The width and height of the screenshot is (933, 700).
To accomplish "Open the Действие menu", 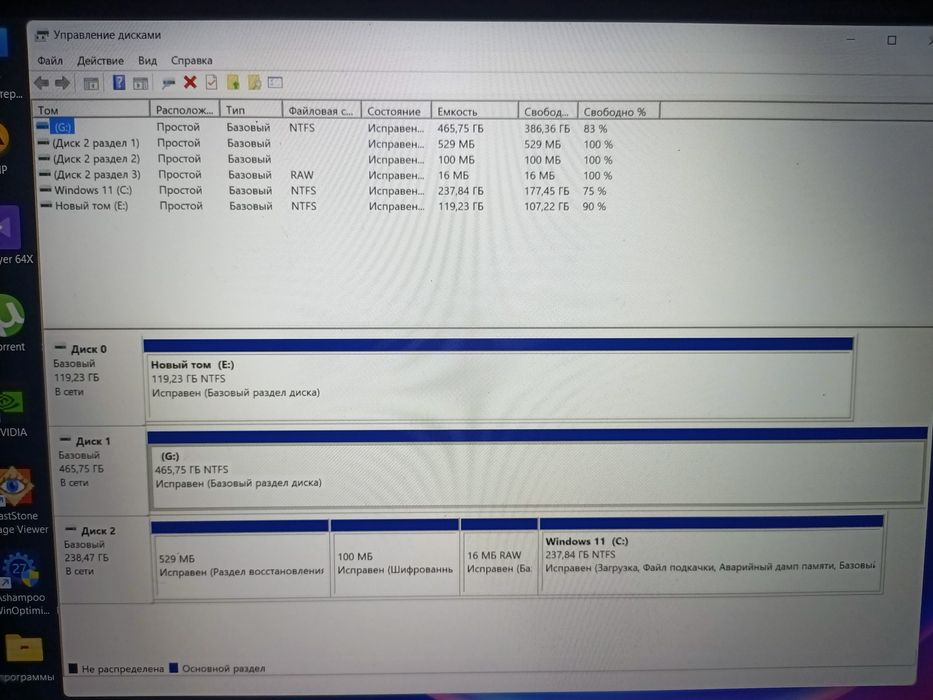I will coord(101,60).
